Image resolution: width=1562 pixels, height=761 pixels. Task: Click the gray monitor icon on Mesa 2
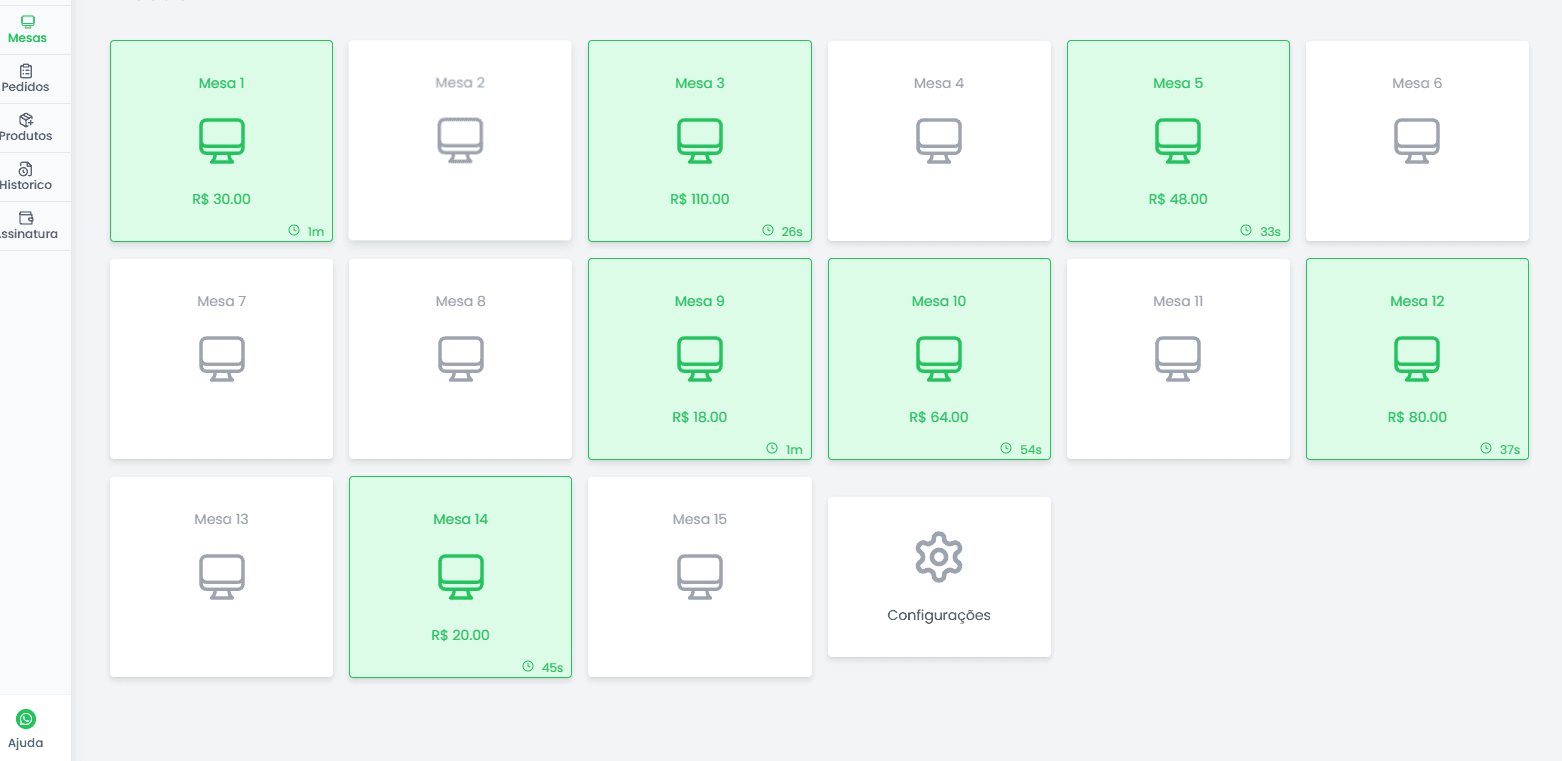pyautogui.click(x=460, y=140)
